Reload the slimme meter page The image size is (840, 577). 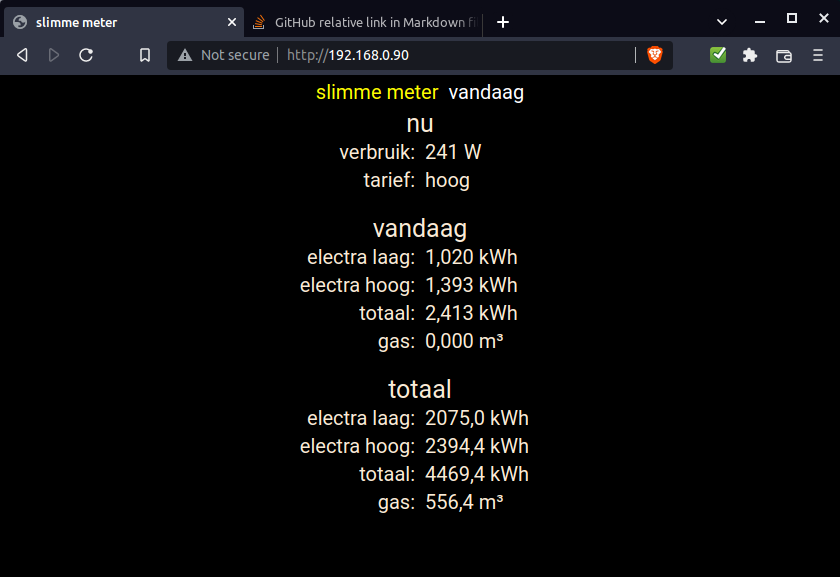[x=86, y=55]
